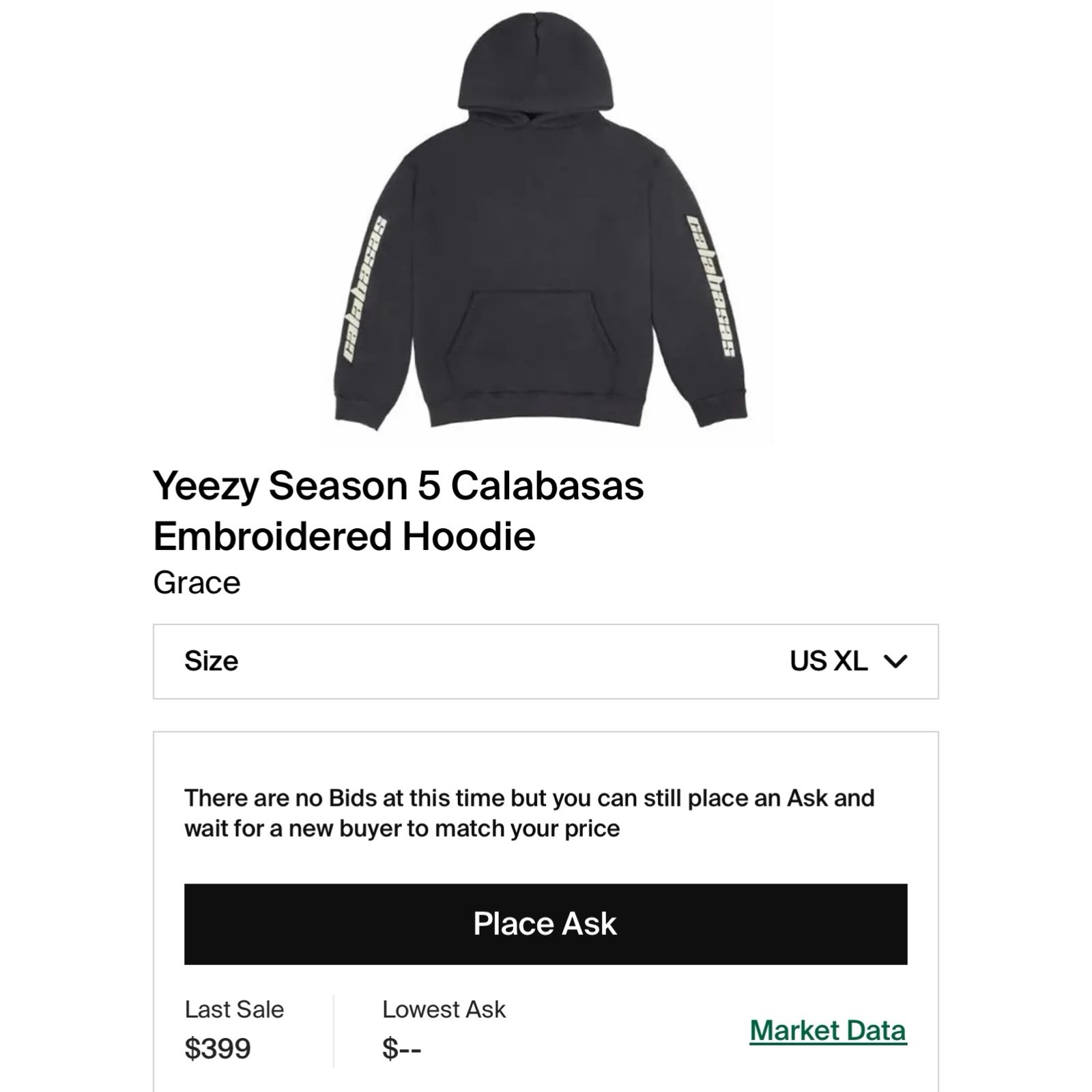Click the Lowest Ask label
This screenshot has height=1092, width=1092.
[444, 1009]
